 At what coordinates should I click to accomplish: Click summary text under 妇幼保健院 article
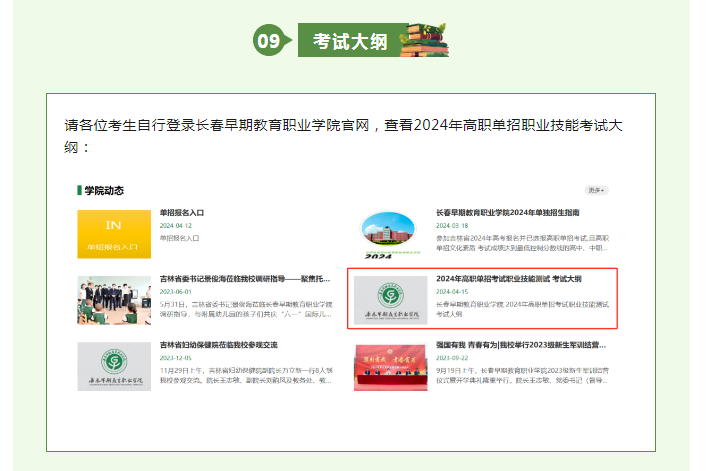(245, 373)
